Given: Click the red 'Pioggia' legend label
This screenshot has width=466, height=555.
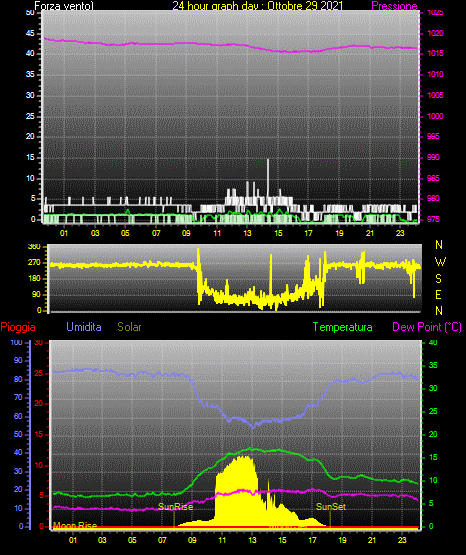Looking at the screenshot, I should (x=18, y=327).
